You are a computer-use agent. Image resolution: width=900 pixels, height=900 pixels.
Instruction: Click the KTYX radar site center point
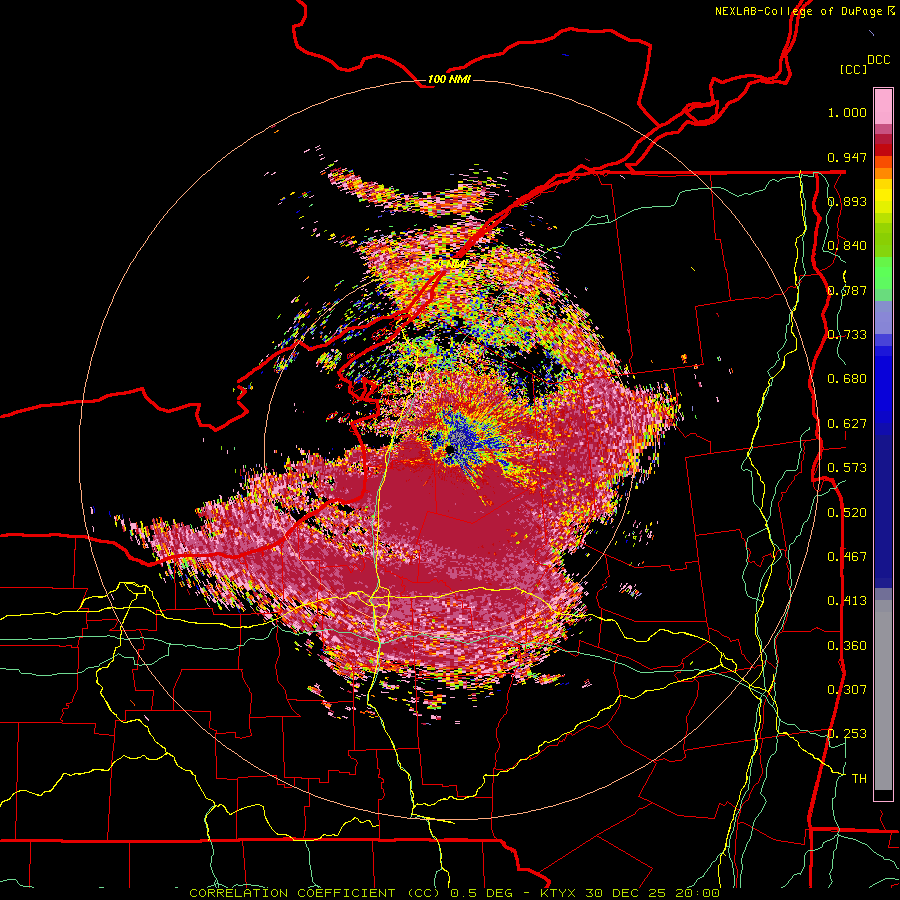click(x=450, y=449)
